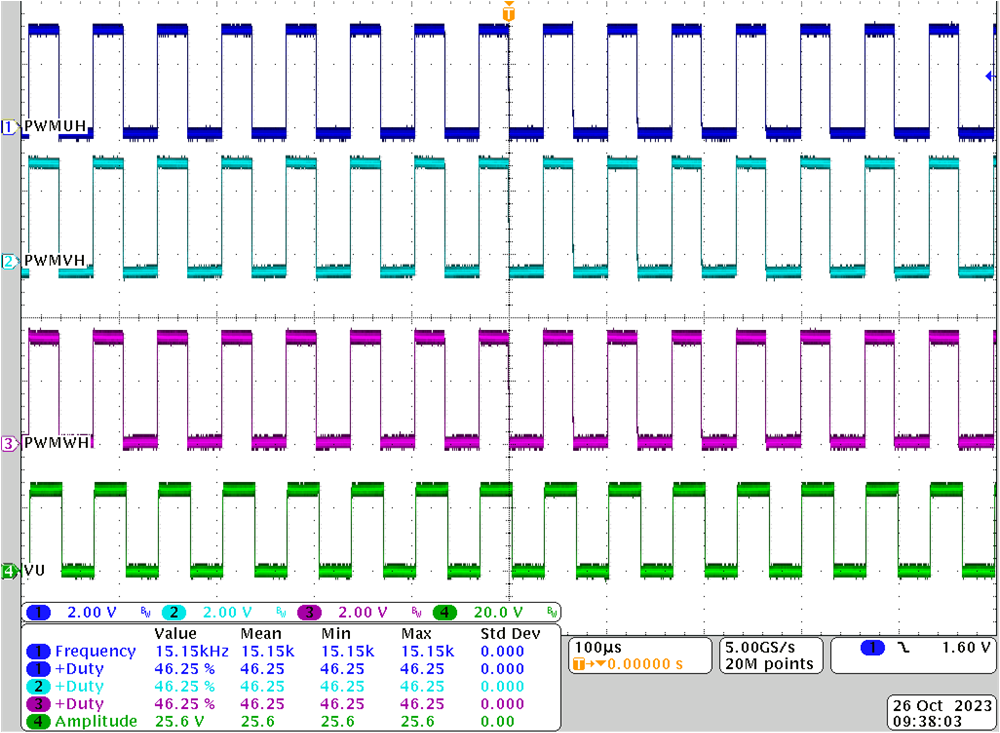
Task: Click the trigger slope icon near 1.60 V
Action: pyautogui.click(x=903, y=649)
